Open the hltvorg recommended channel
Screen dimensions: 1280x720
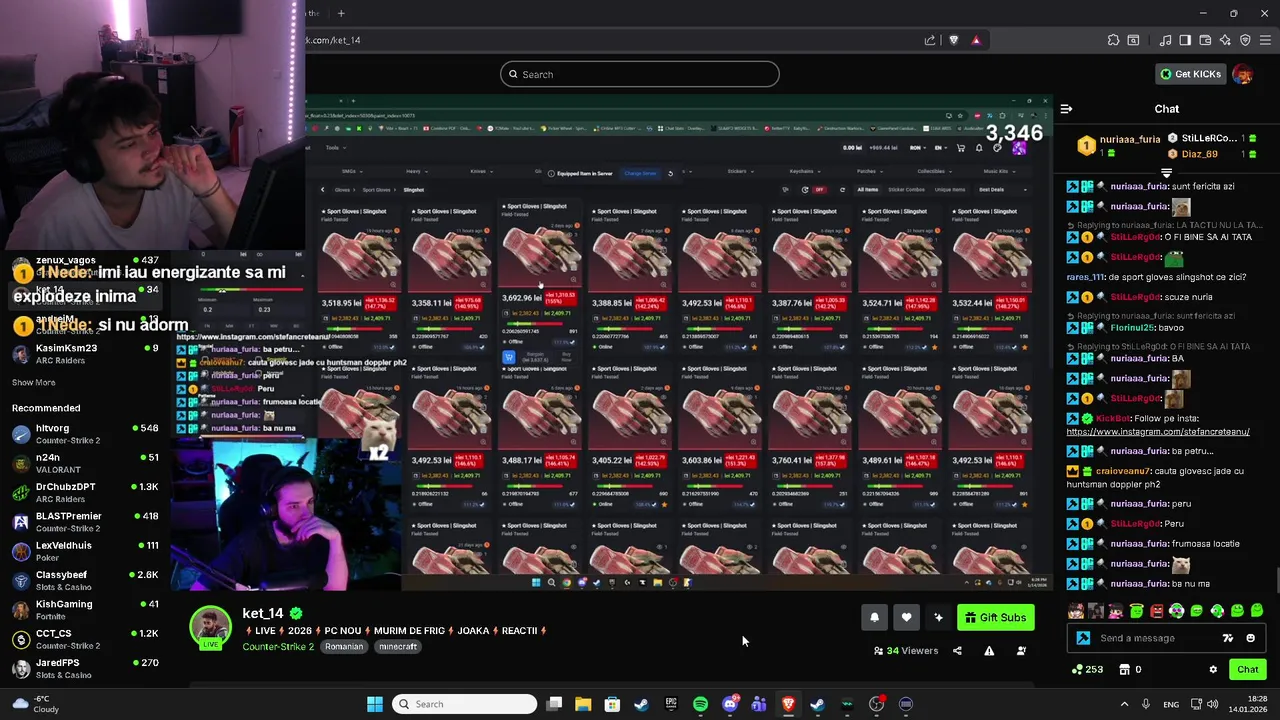(x=85, y=433)
